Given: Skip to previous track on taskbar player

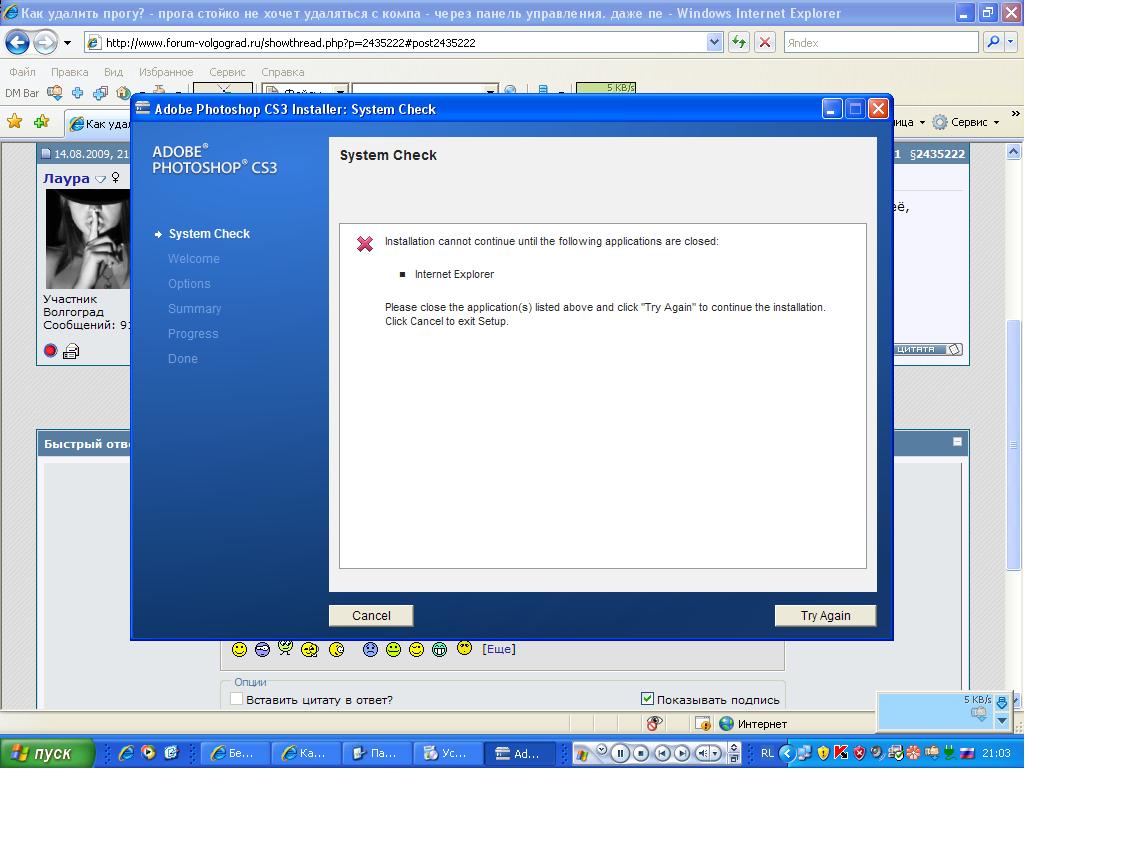Looking at the screenshot, I should click(x=662, y=753).
